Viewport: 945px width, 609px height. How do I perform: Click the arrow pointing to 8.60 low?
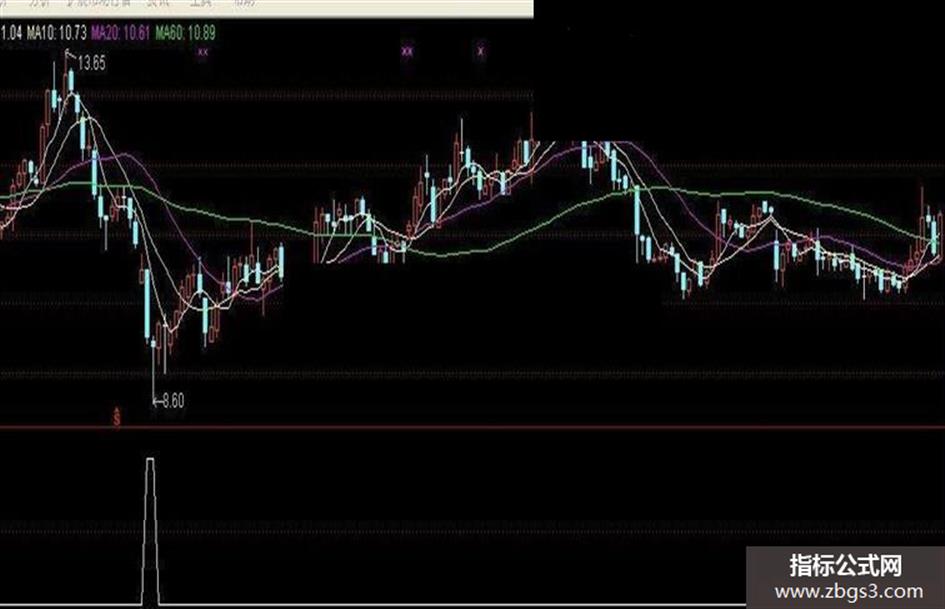[157, 401]
